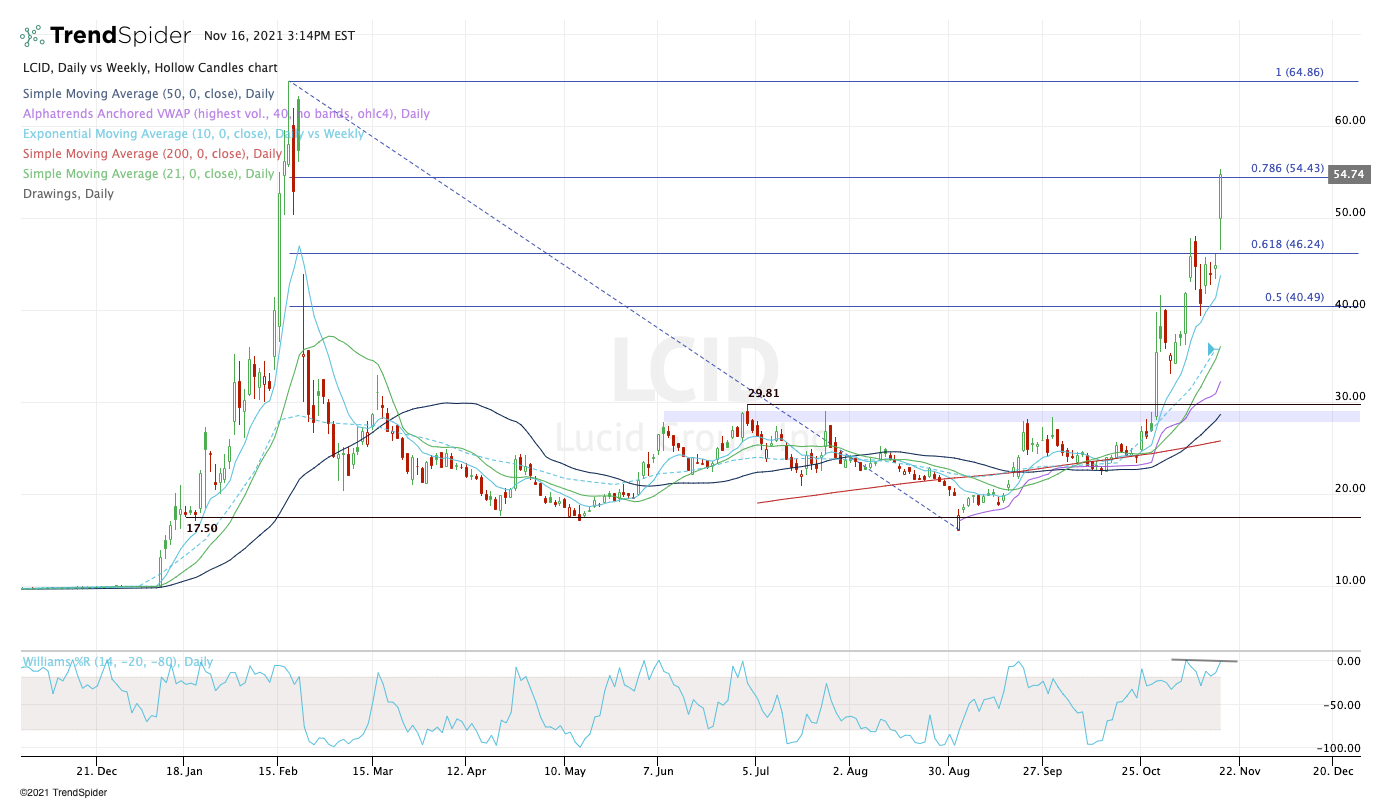The image size is (1391, 802).
Task: Click the 0.786 (54.43) Fibonacci level label
Action: pos(1287,168)
